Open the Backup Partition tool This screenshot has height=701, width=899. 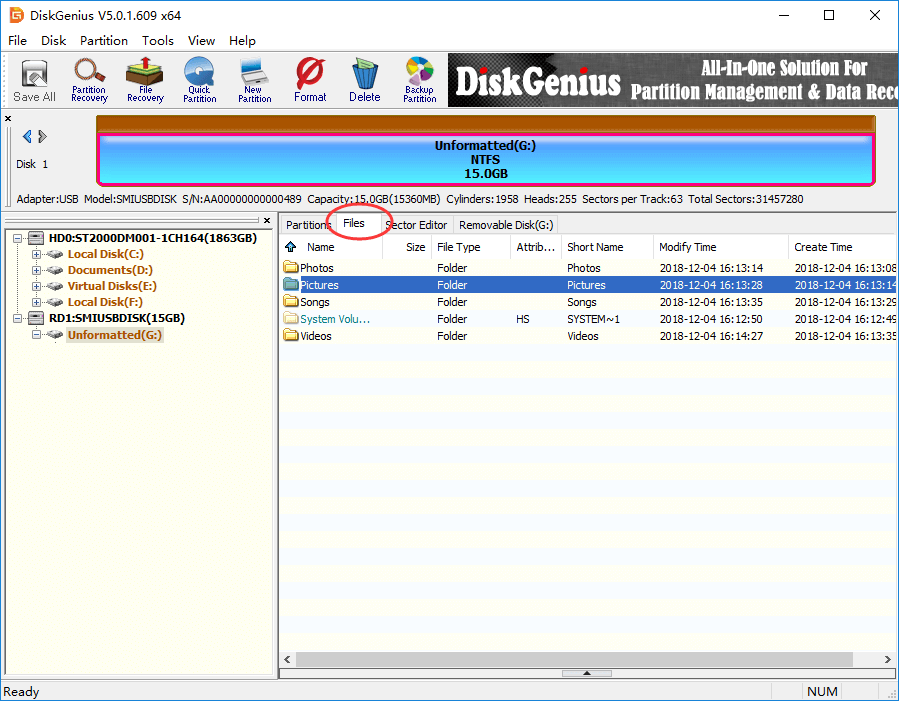pos(420,81)
